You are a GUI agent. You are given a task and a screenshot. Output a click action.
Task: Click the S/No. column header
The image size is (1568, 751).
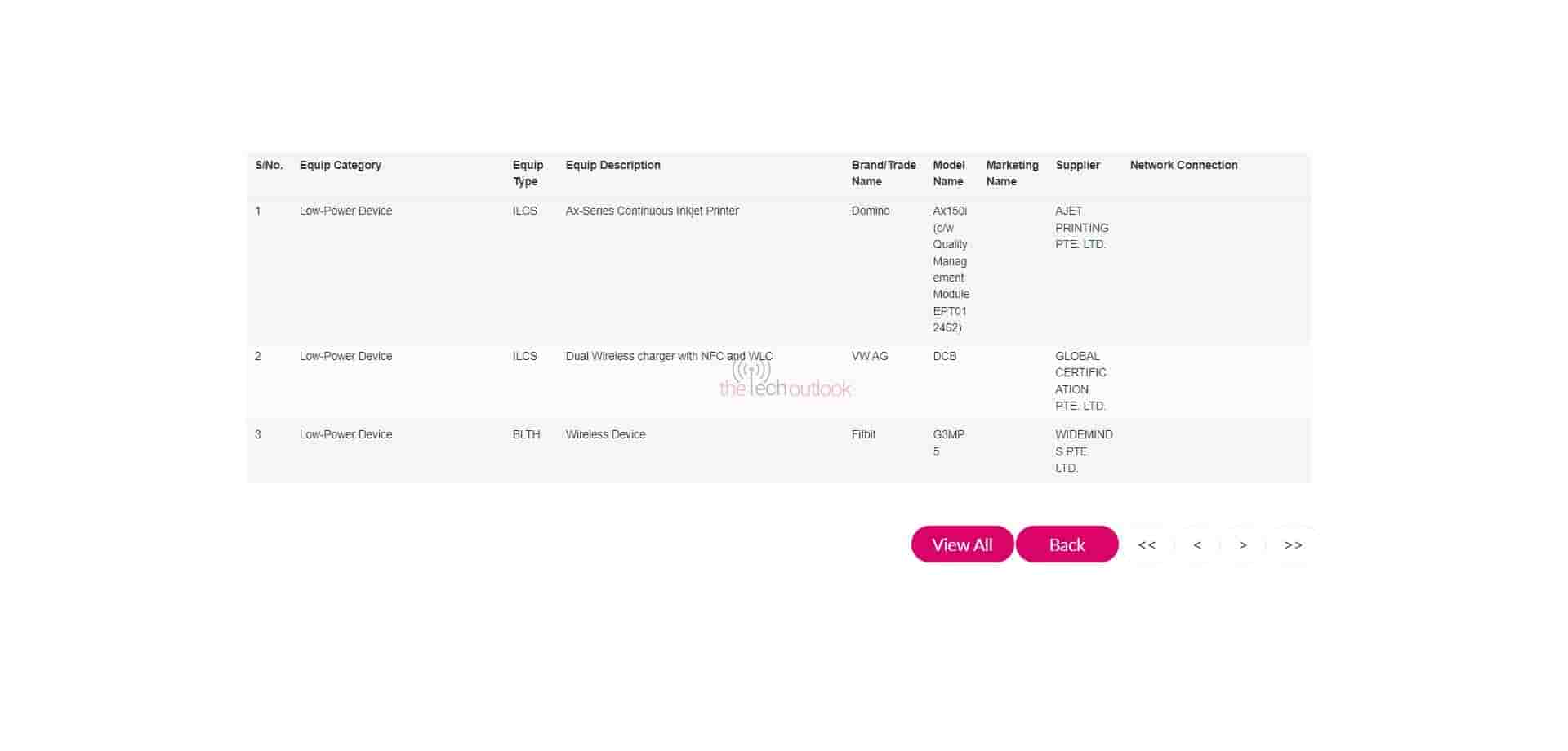pos(269,166)
